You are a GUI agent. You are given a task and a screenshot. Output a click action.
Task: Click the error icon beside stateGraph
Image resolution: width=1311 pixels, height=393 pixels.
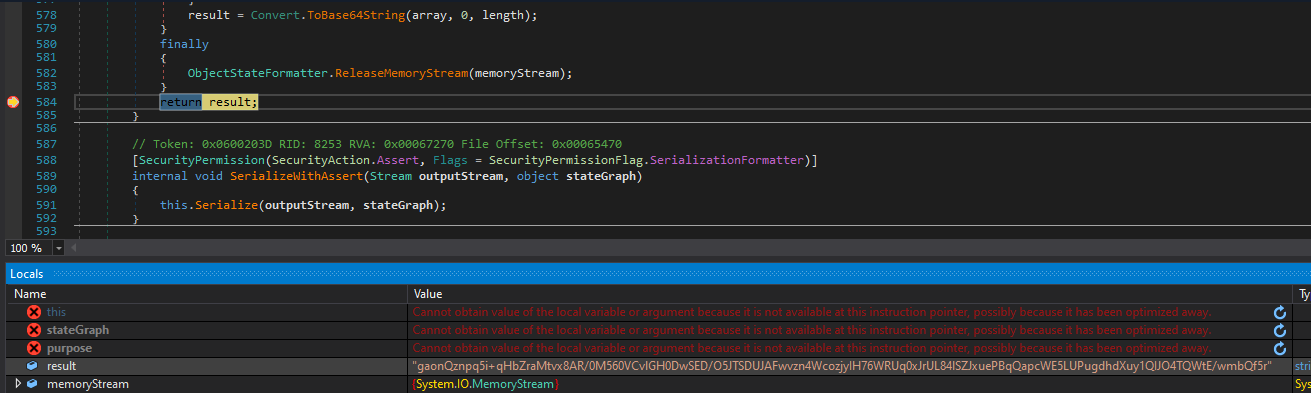tap(34, 330)
